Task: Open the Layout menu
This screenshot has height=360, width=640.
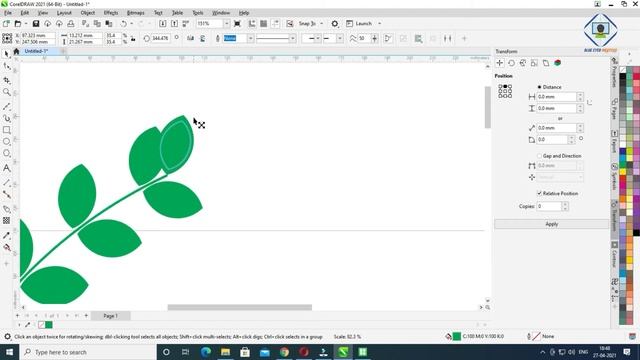Action: [64, 13]
